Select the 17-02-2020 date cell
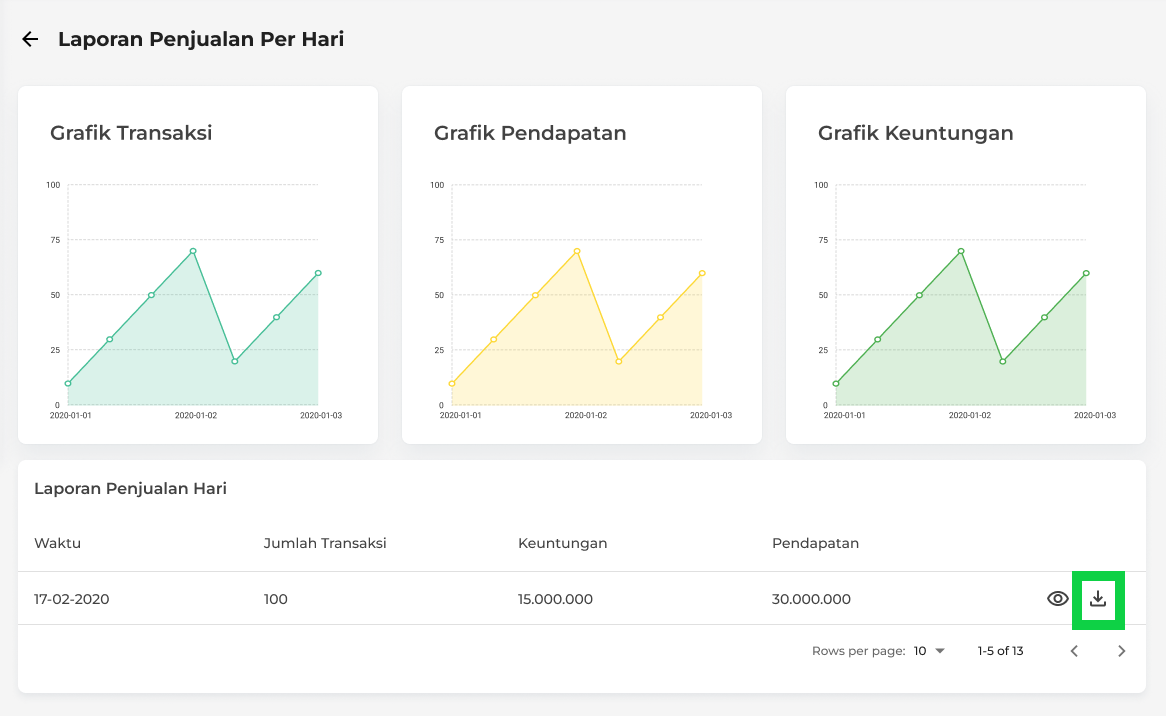 (x=71, y=599)
